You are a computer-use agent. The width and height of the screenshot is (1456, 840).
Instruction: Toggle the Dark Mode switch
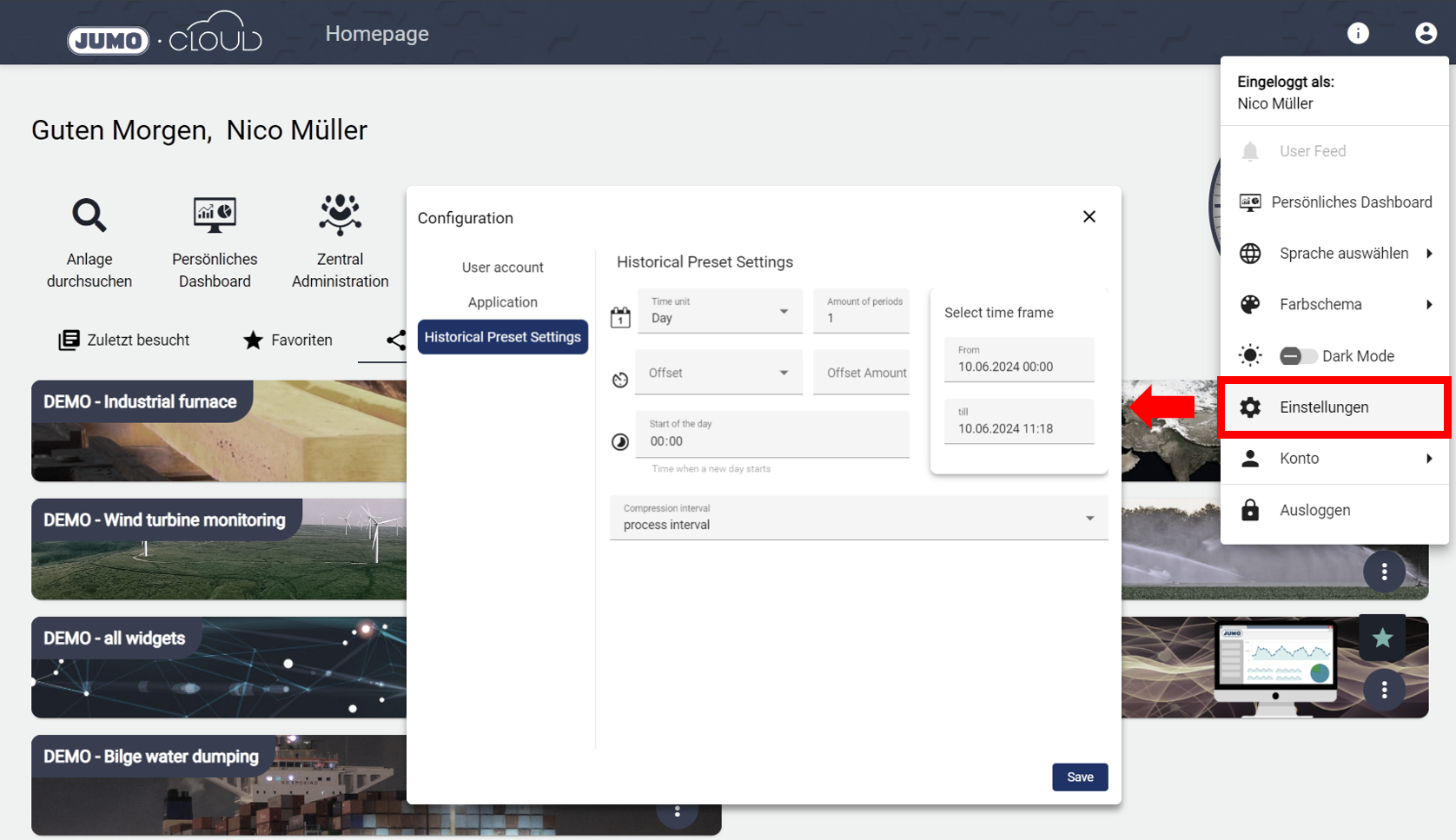pos(1297,356)
